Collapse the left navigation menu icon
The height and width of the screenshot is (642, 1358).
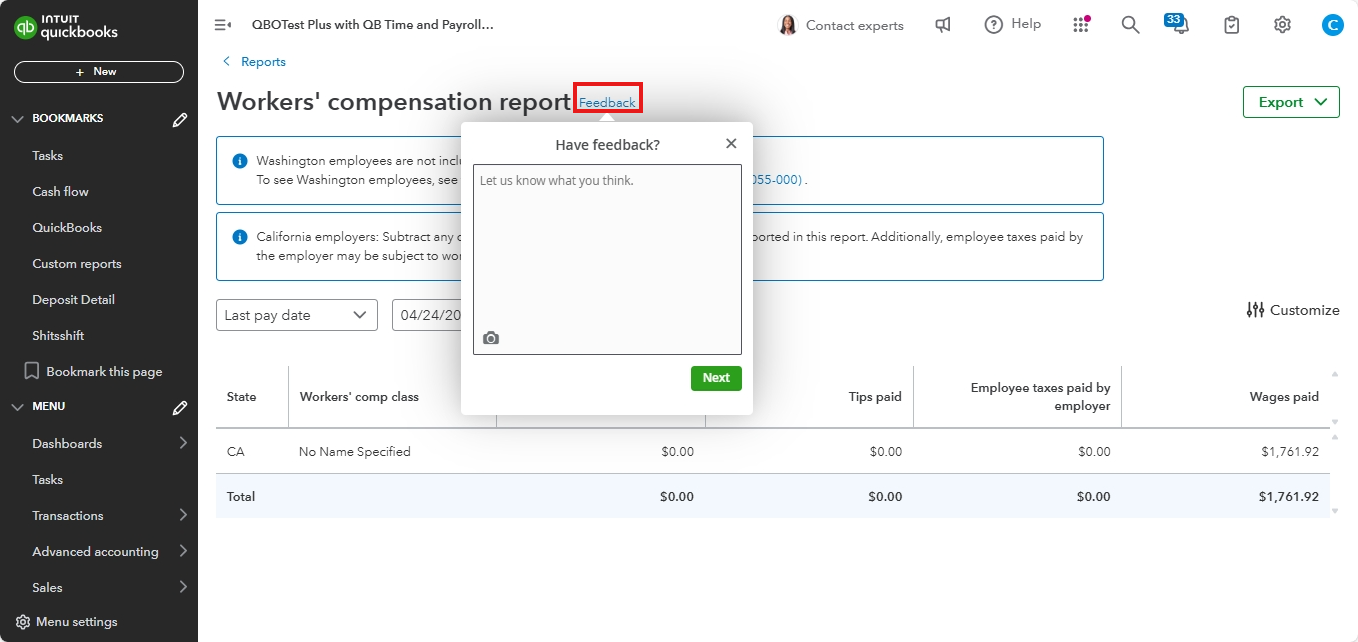pyautogui.click(x=223, y=25)
